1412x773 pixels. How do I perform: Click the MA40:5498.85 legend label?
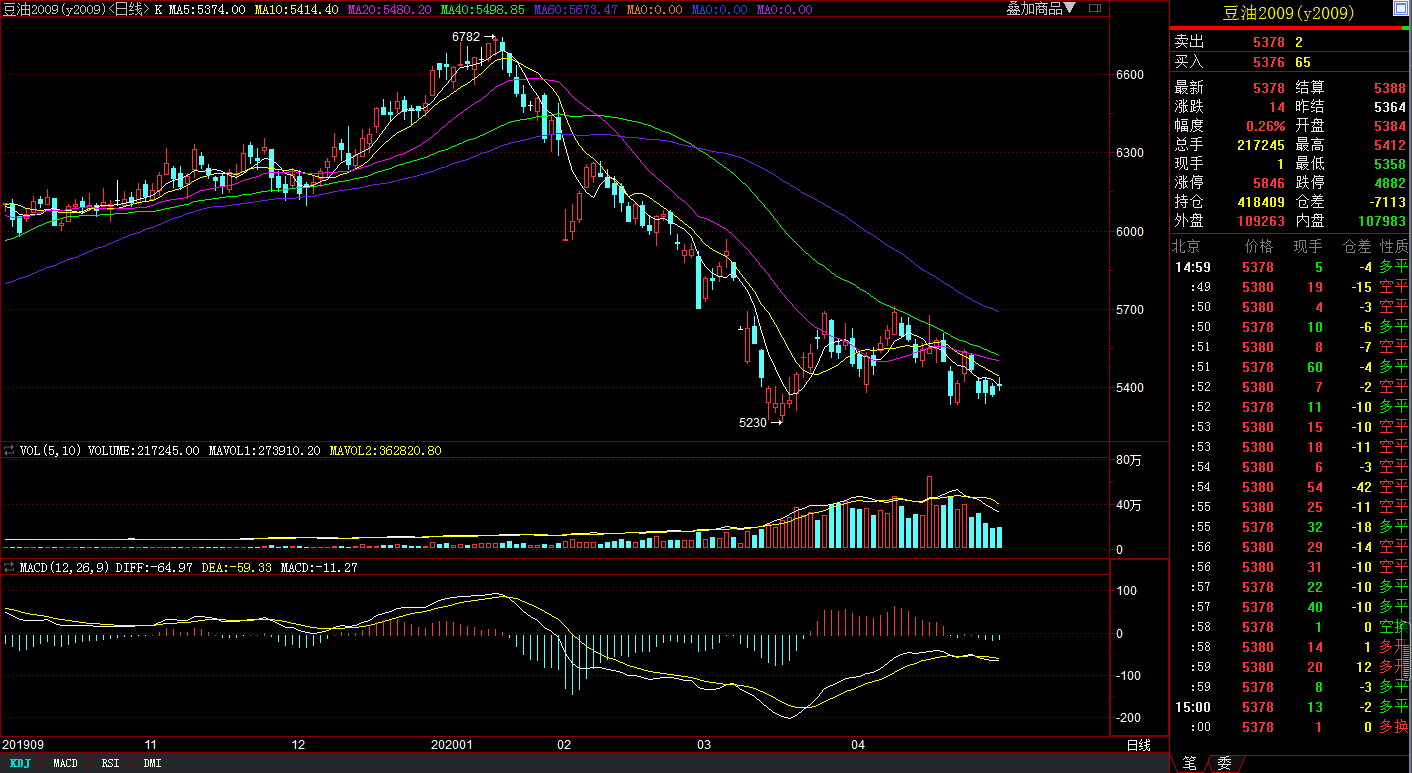483,9
